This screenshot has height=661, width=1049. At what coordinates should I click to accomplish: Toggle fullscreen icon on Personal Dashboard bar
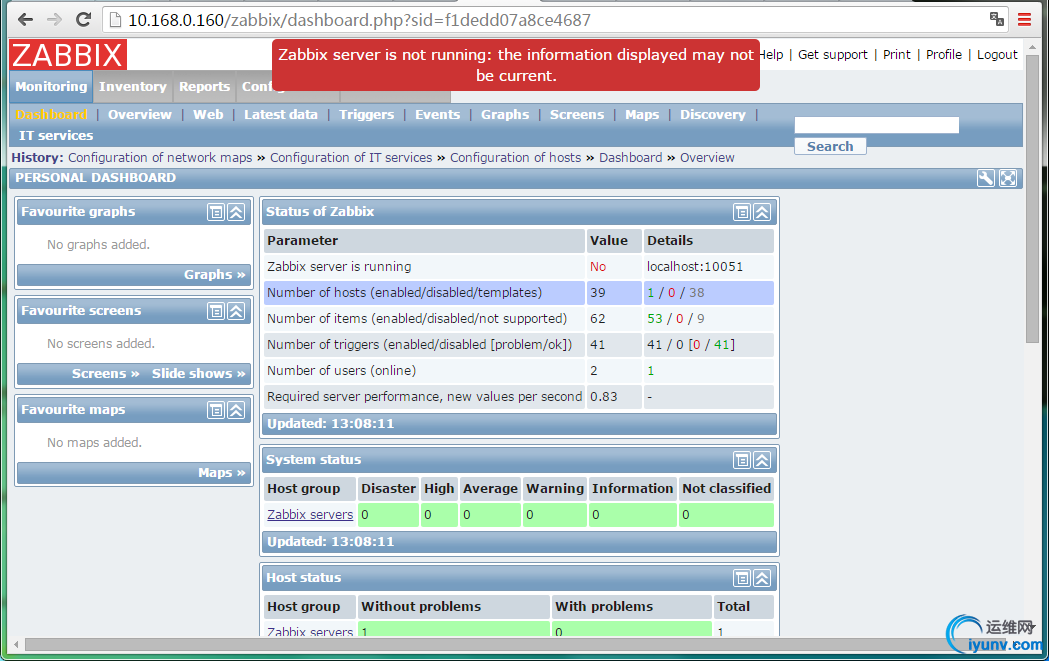[1008, 178]
